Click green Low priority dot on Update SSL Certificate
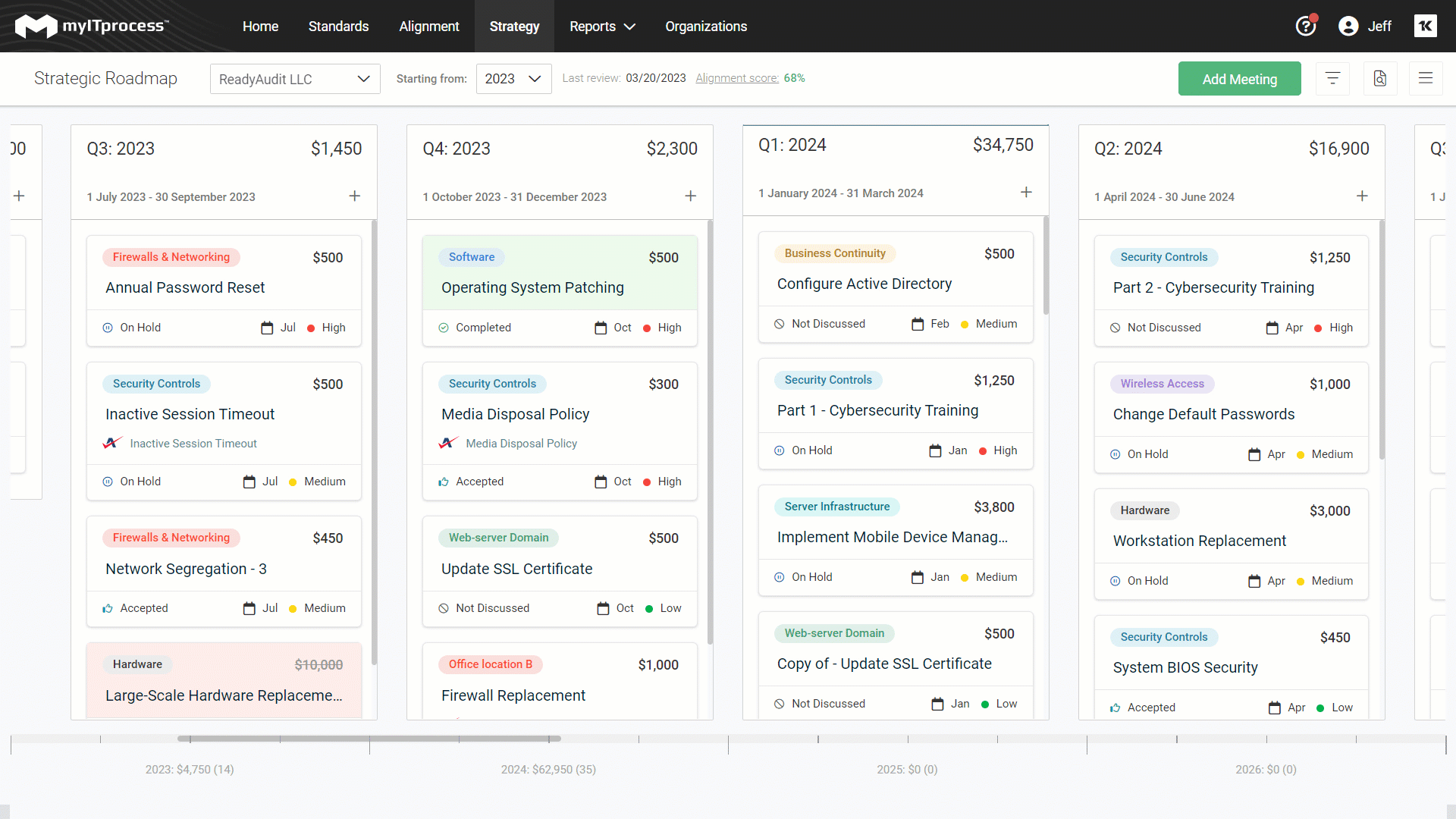Screen dimensions: 1456x819 coord(649,609)
